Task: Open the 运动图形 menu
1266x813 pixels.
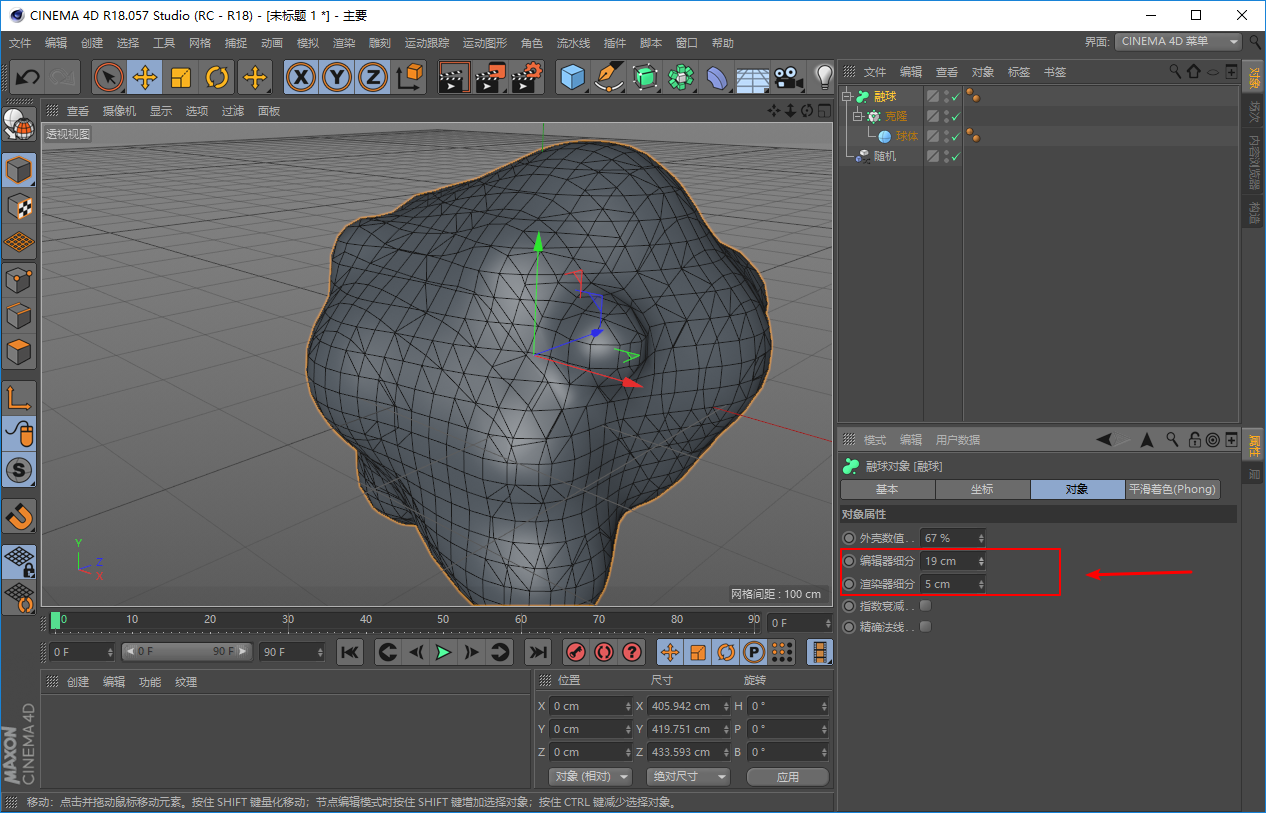Action: tap(485, 43)
